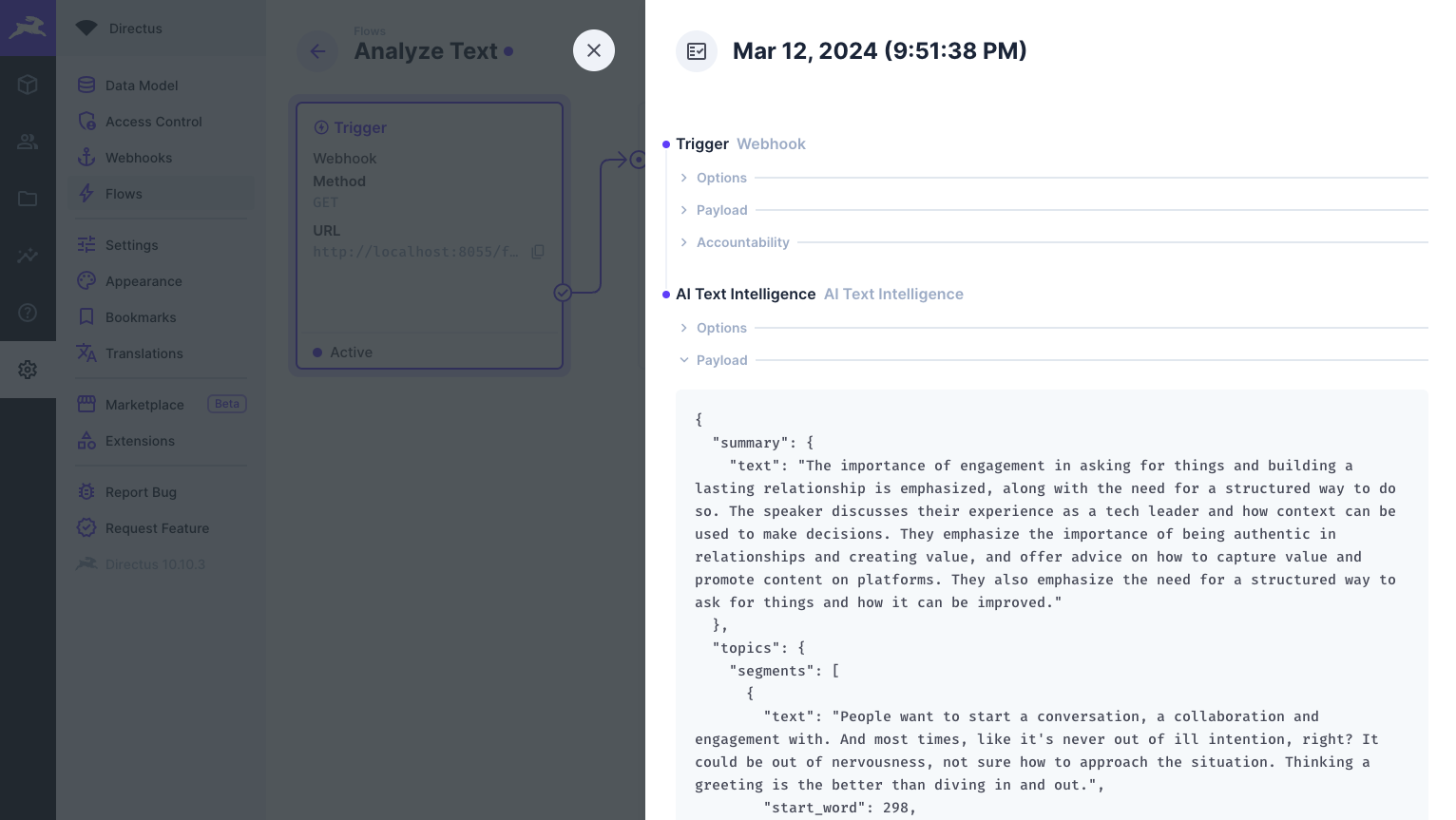Screen dimensions: 1456x820
Task: Open the Content module cube icon
Action: point(28,85)
